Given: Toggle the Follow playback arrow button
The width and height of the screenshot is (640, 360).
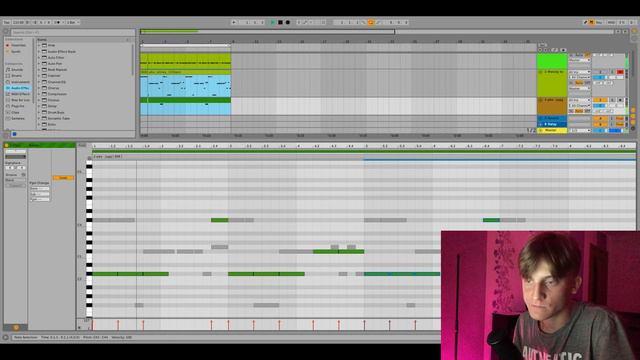Looking at the screenshot, I should click(234, 22).
